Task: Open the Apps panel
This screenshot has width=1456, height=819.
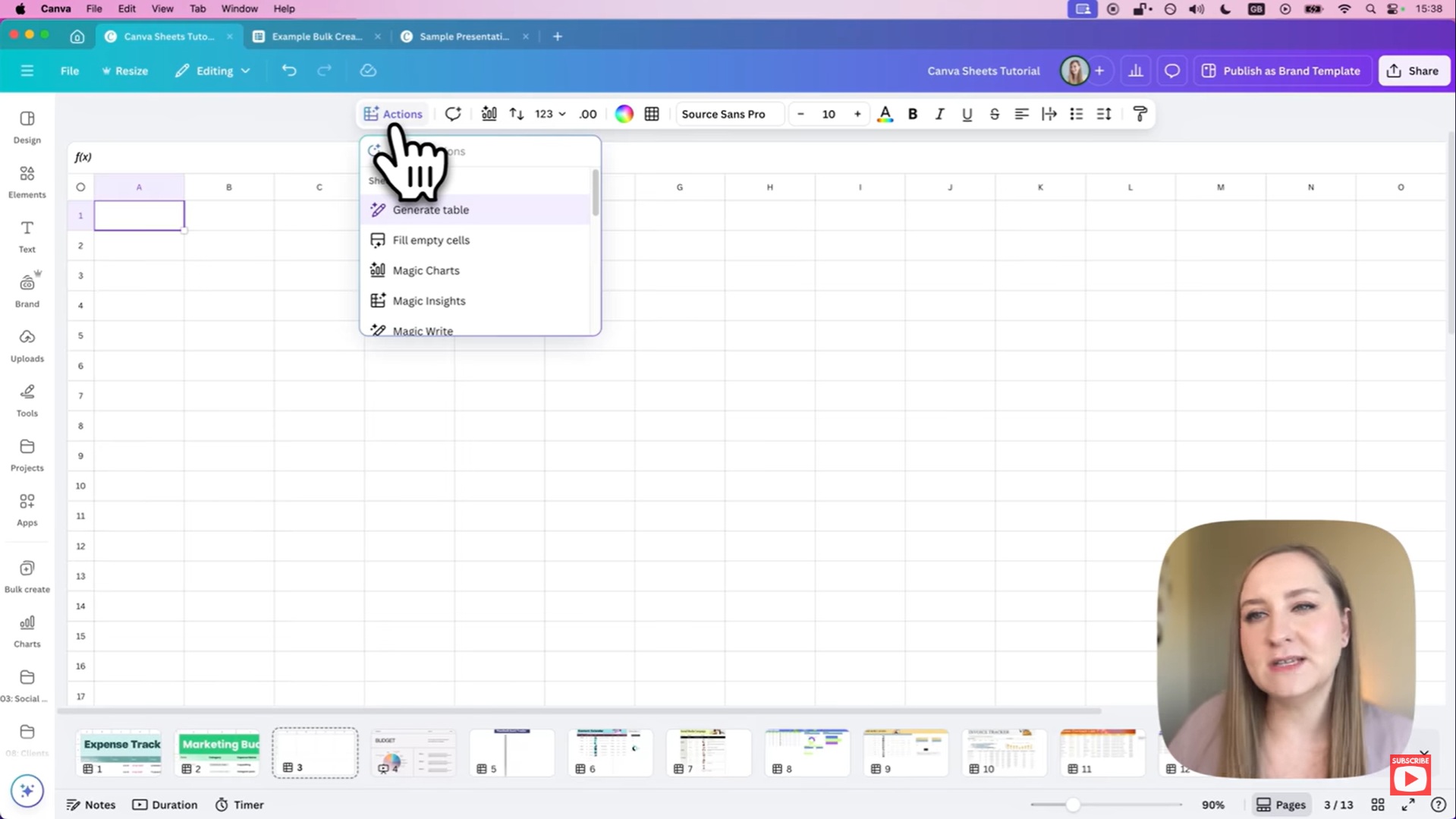Action: coord(27,510)
